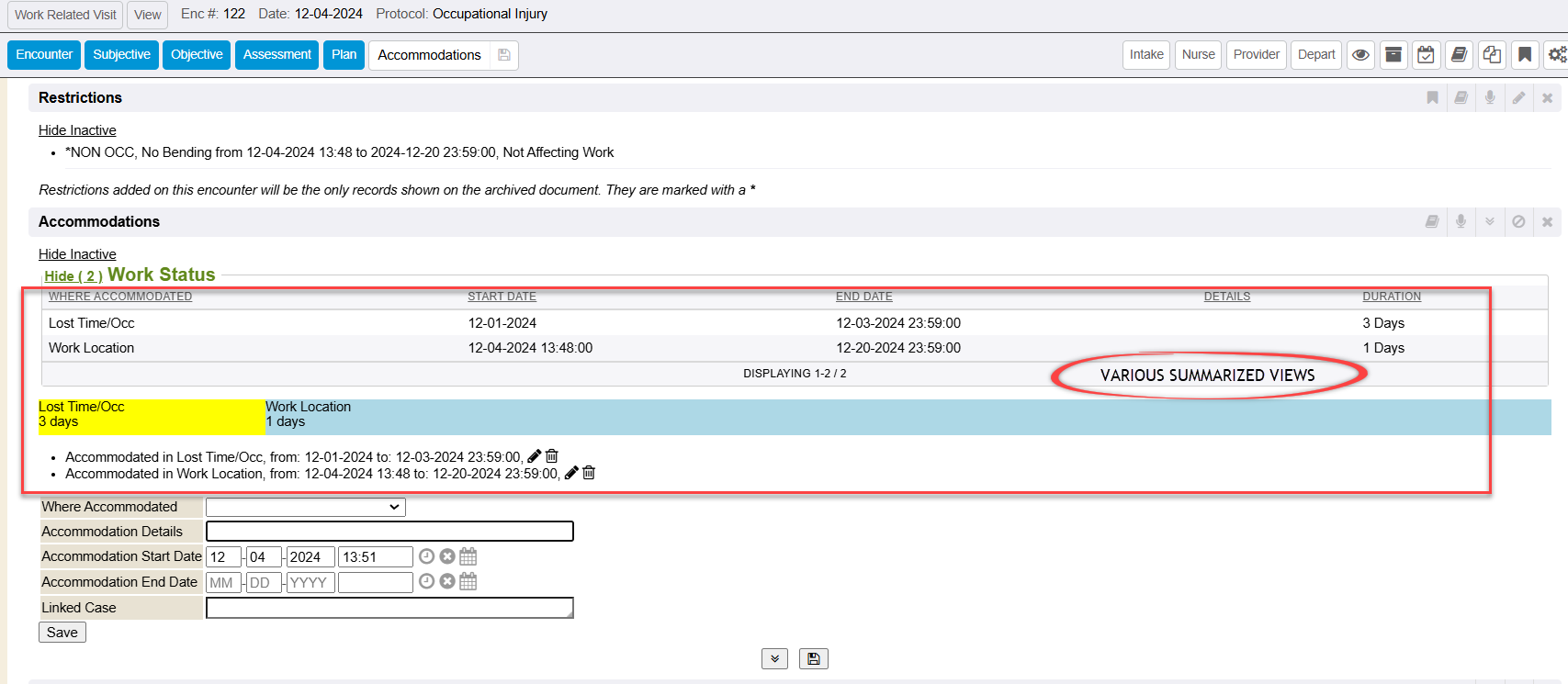The height and width of the screenshot is (684, 1568).
Task: Set current time for Accommodation Start Date
Action: point(426,556)
